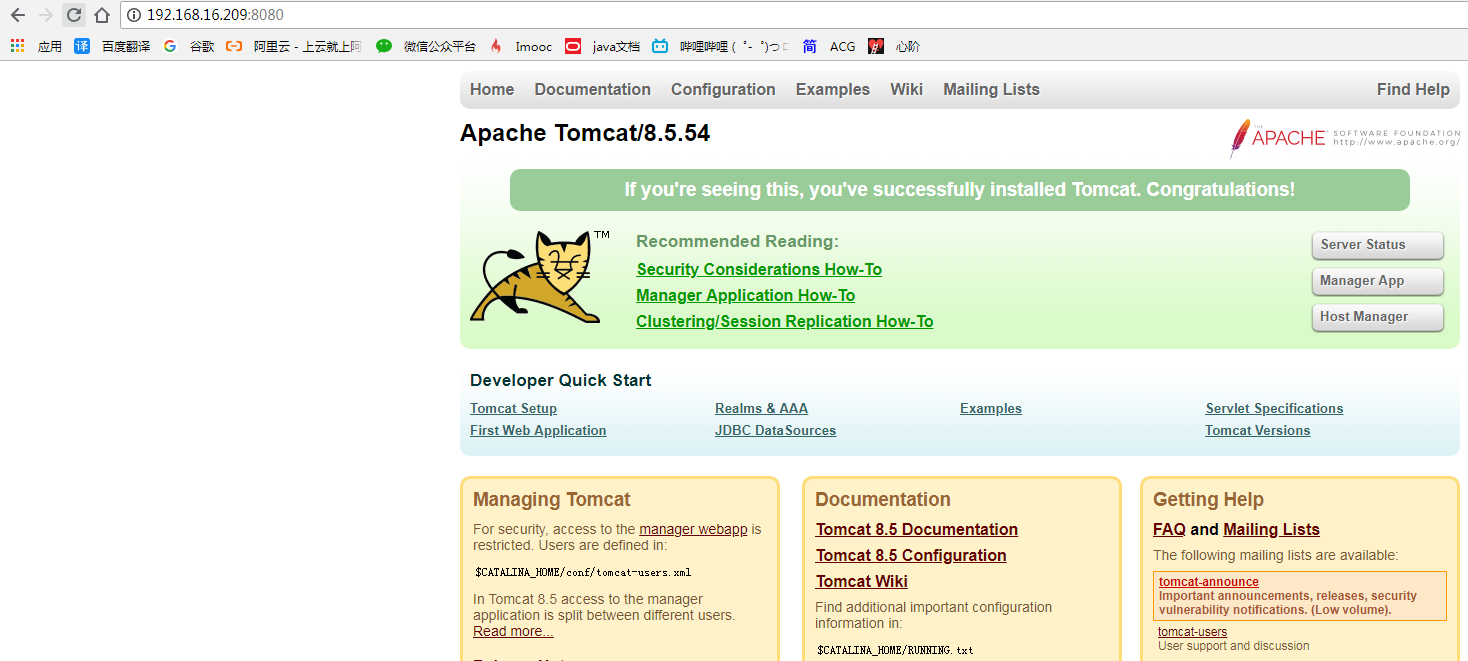Image resolution: width=1468 pixels, height=661 pixels.
Task: Click the Server Status button
Action: pyautogui.click(x=1378, y=245)
